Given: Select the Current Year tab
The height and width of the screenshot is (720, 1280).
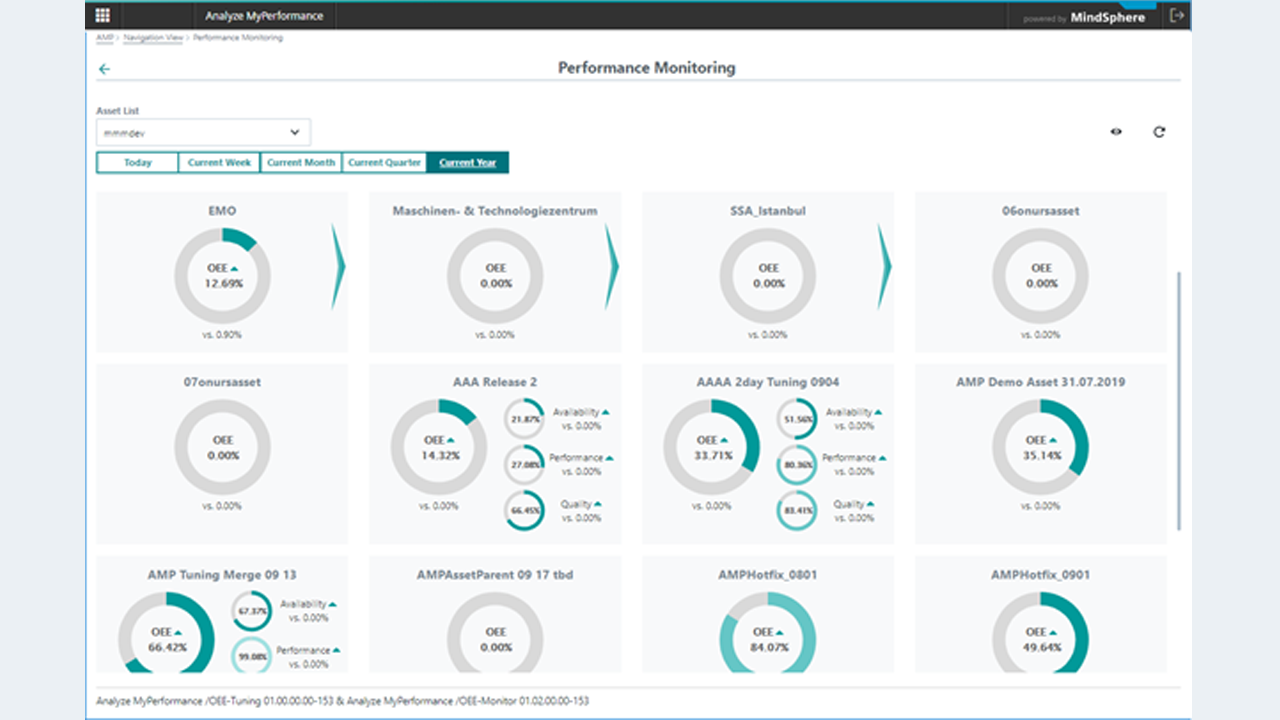Looking at the screenshot, I should click(467, 162).
